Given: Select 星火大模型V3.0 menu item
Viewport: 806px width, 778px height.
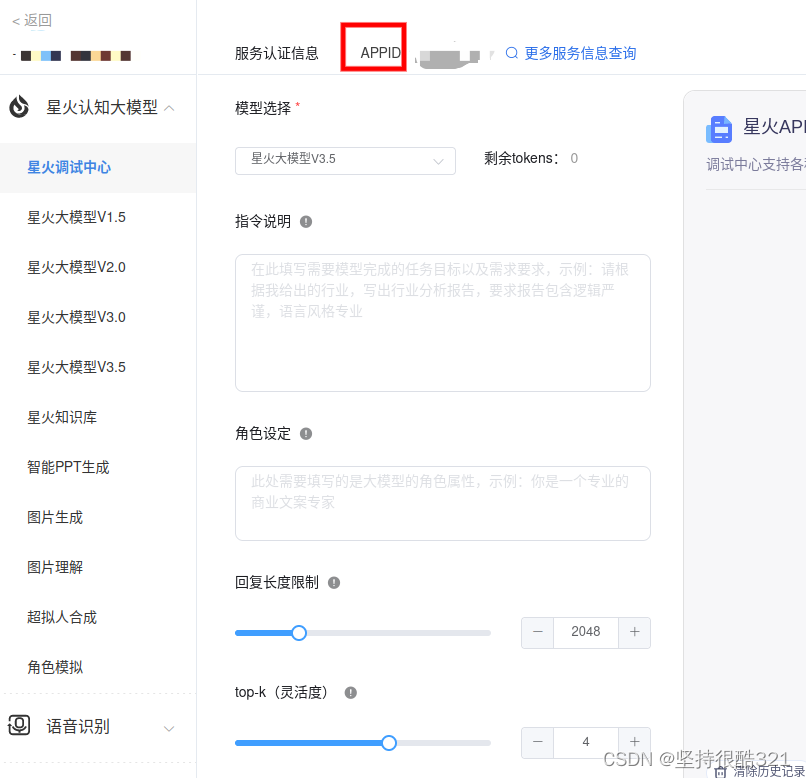Looking at the screenshot, I should 77,317.
